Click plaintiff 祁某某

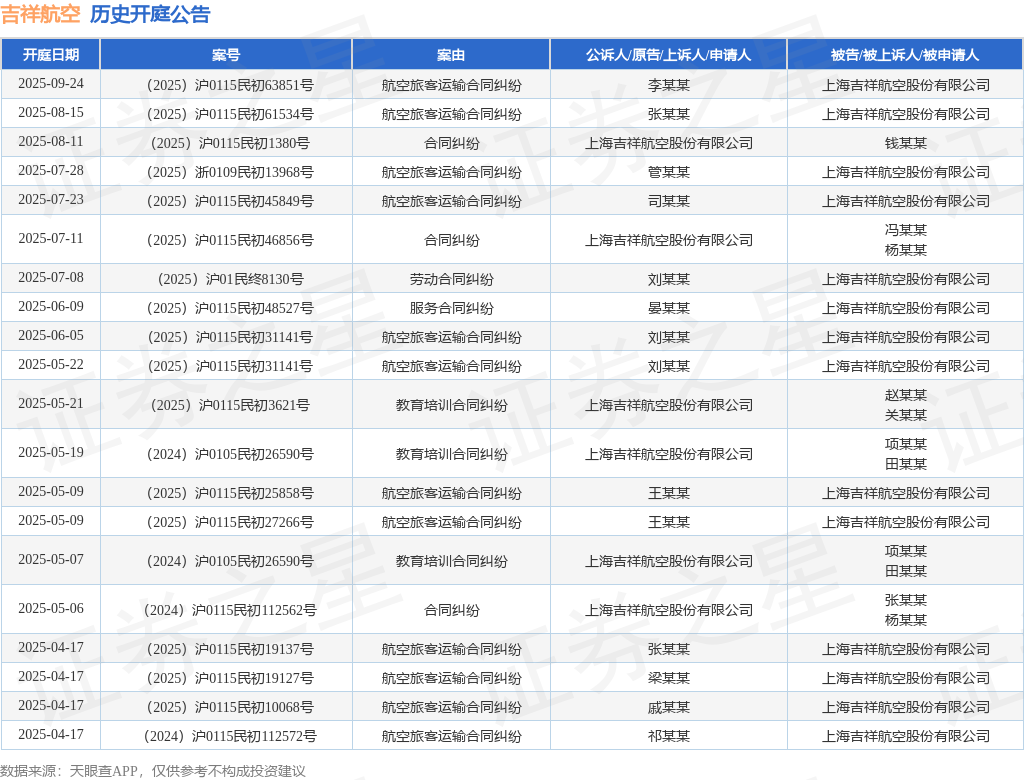tap(669, 736)
